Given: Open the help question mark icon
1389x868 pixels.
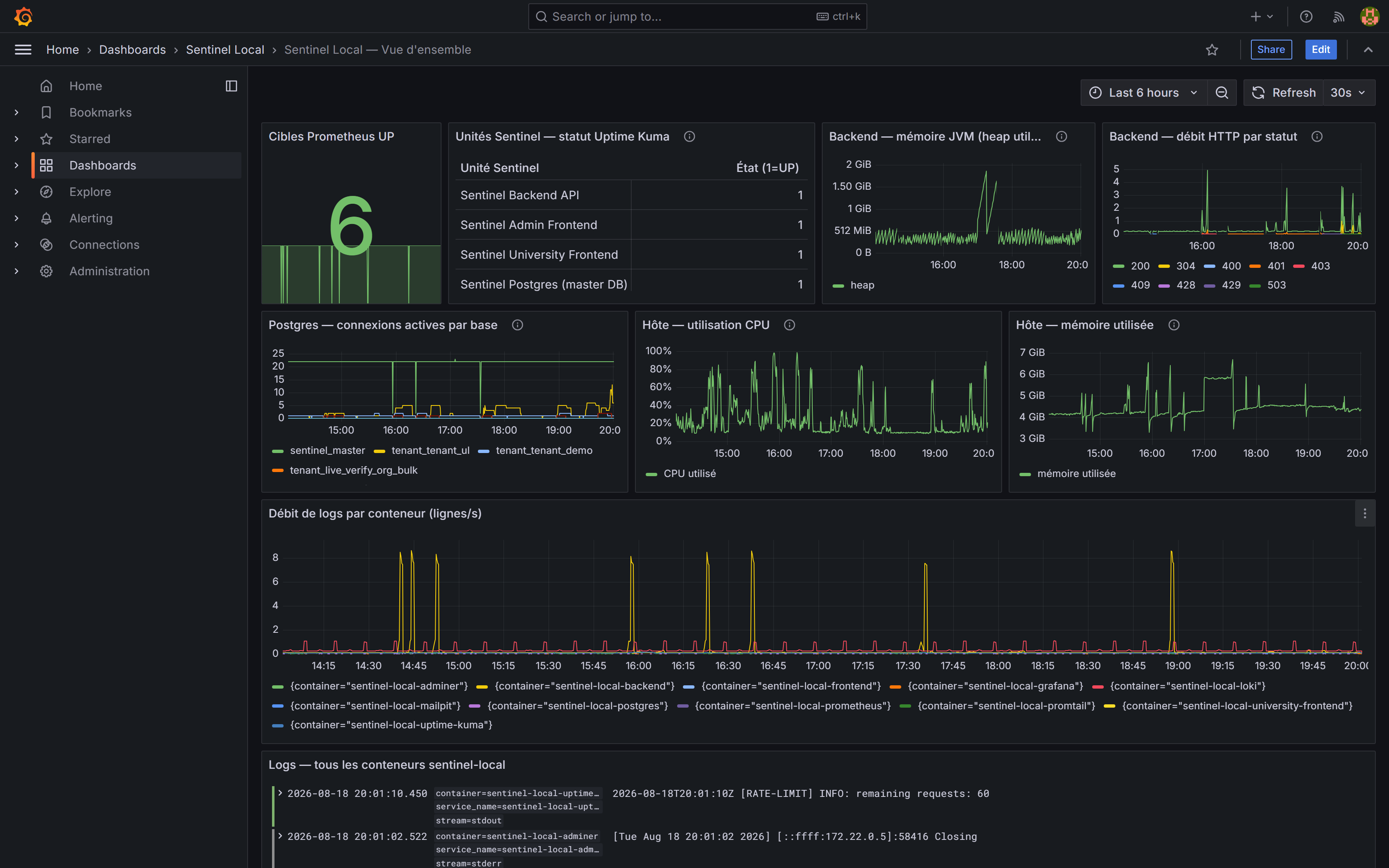Looking at the screenshot, I should (1306, 17).
